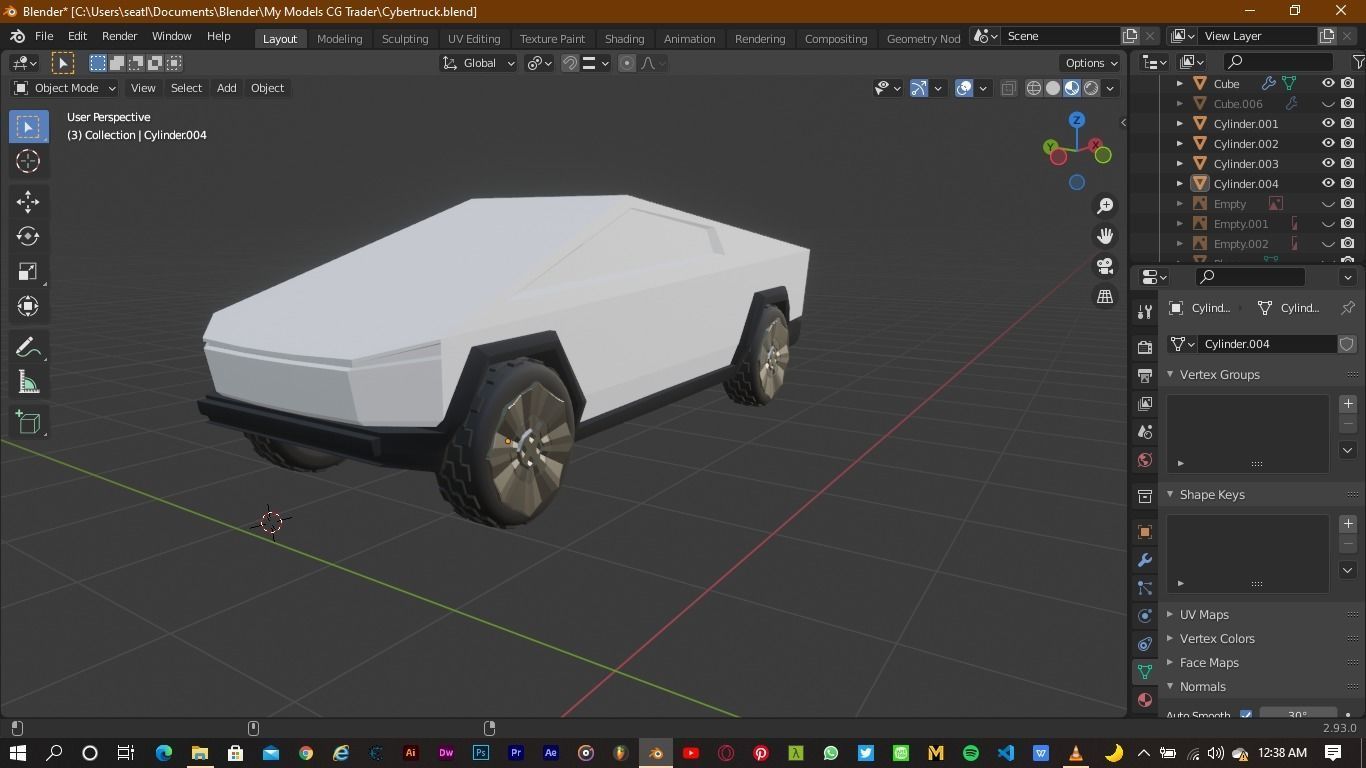The height and width of the screenshot is (768, 1366).
Task: Open the Physics properties tab
Action: [1145, 616]
